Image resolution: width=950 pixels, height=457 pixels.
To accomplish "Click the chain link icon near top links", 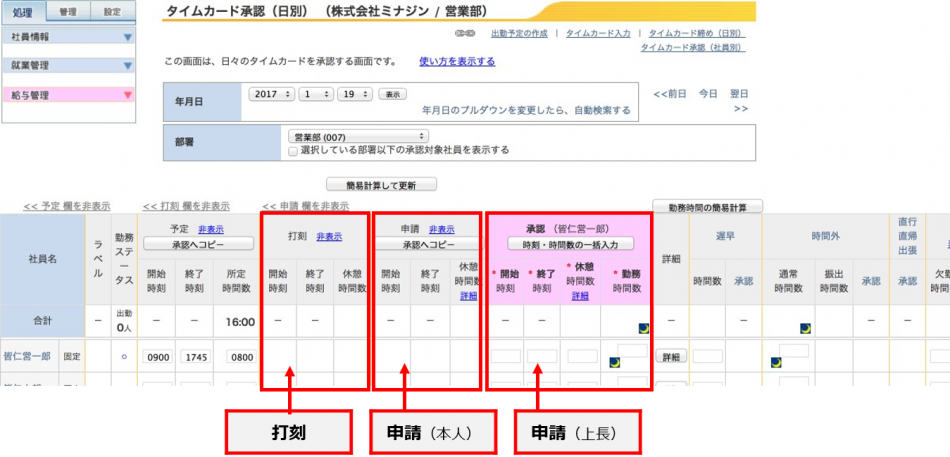I will (465, 34).
